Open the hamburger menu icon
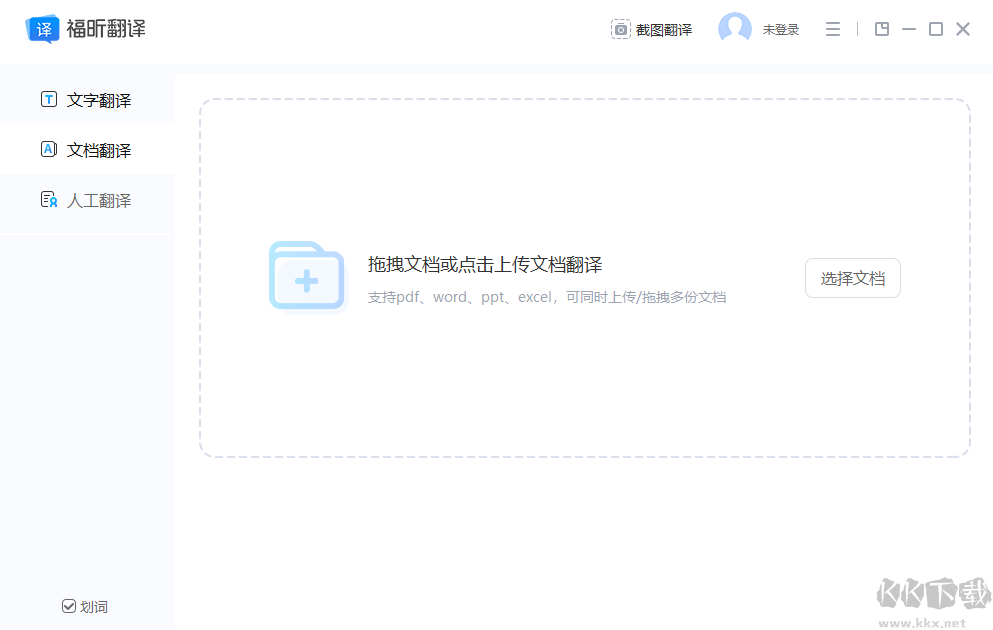The height and width of the screenshot is (630, 993). [833, 29]
